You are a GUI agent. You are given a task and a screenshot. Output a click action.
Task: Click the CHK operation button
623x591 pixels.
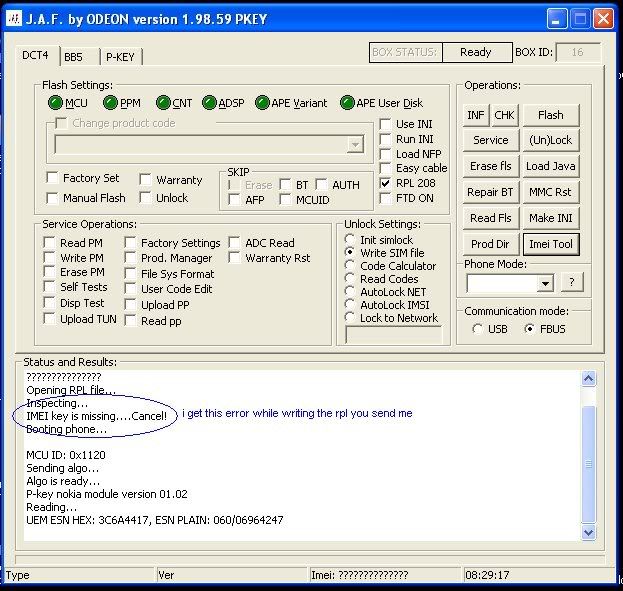(505, 115)
